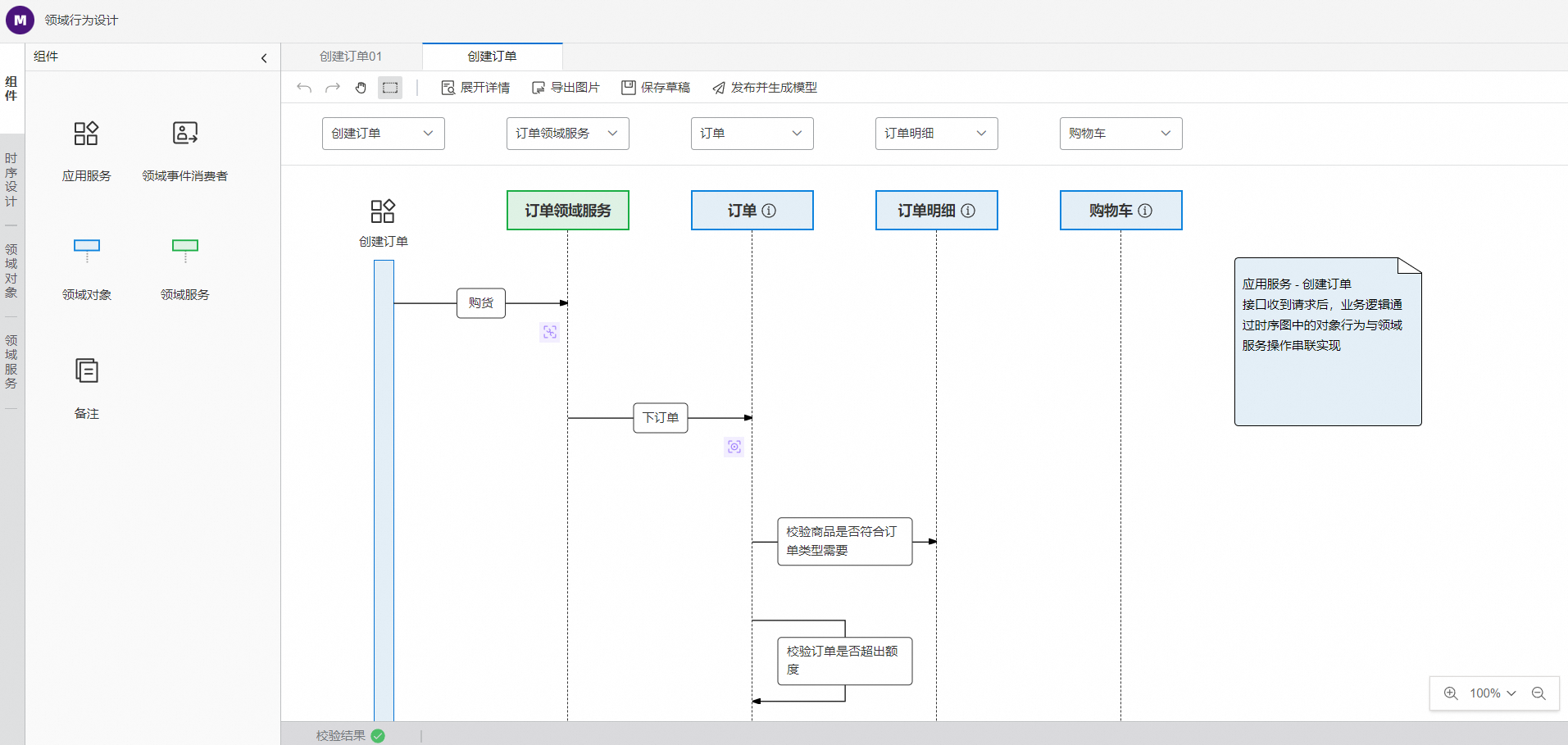Open the 订单明细 dropdown selector
Screen dimensions: 1568x745
pos(937,134)
